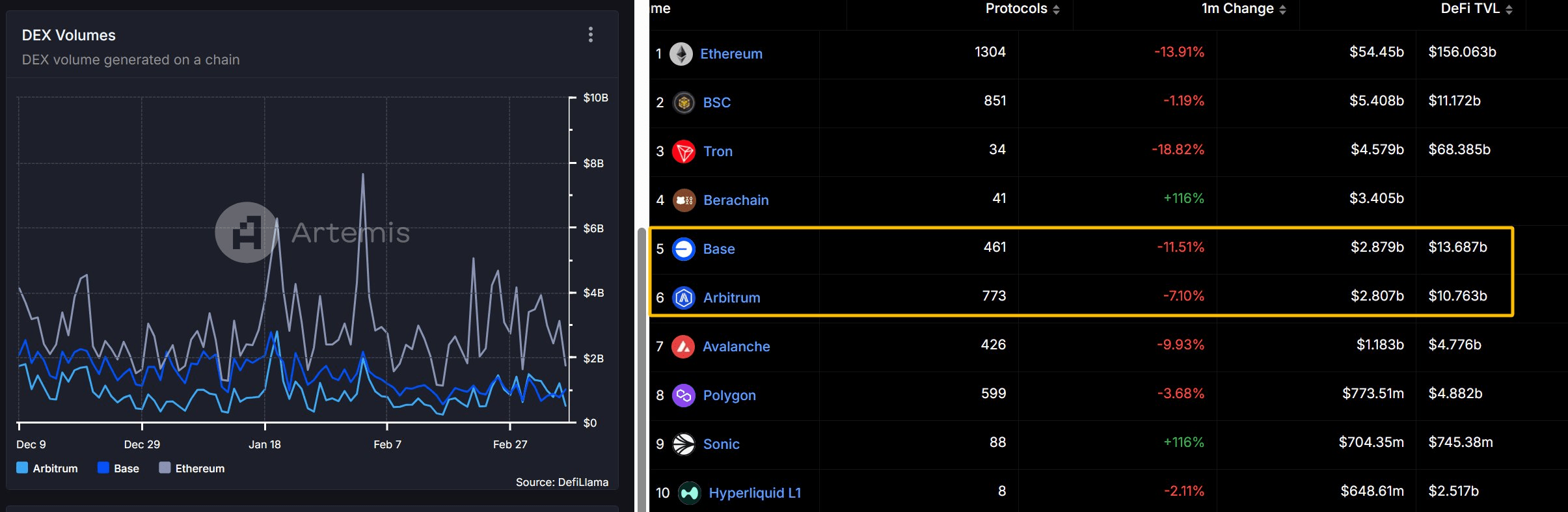Click the Base chain logo icon

(x=683, y=249)
